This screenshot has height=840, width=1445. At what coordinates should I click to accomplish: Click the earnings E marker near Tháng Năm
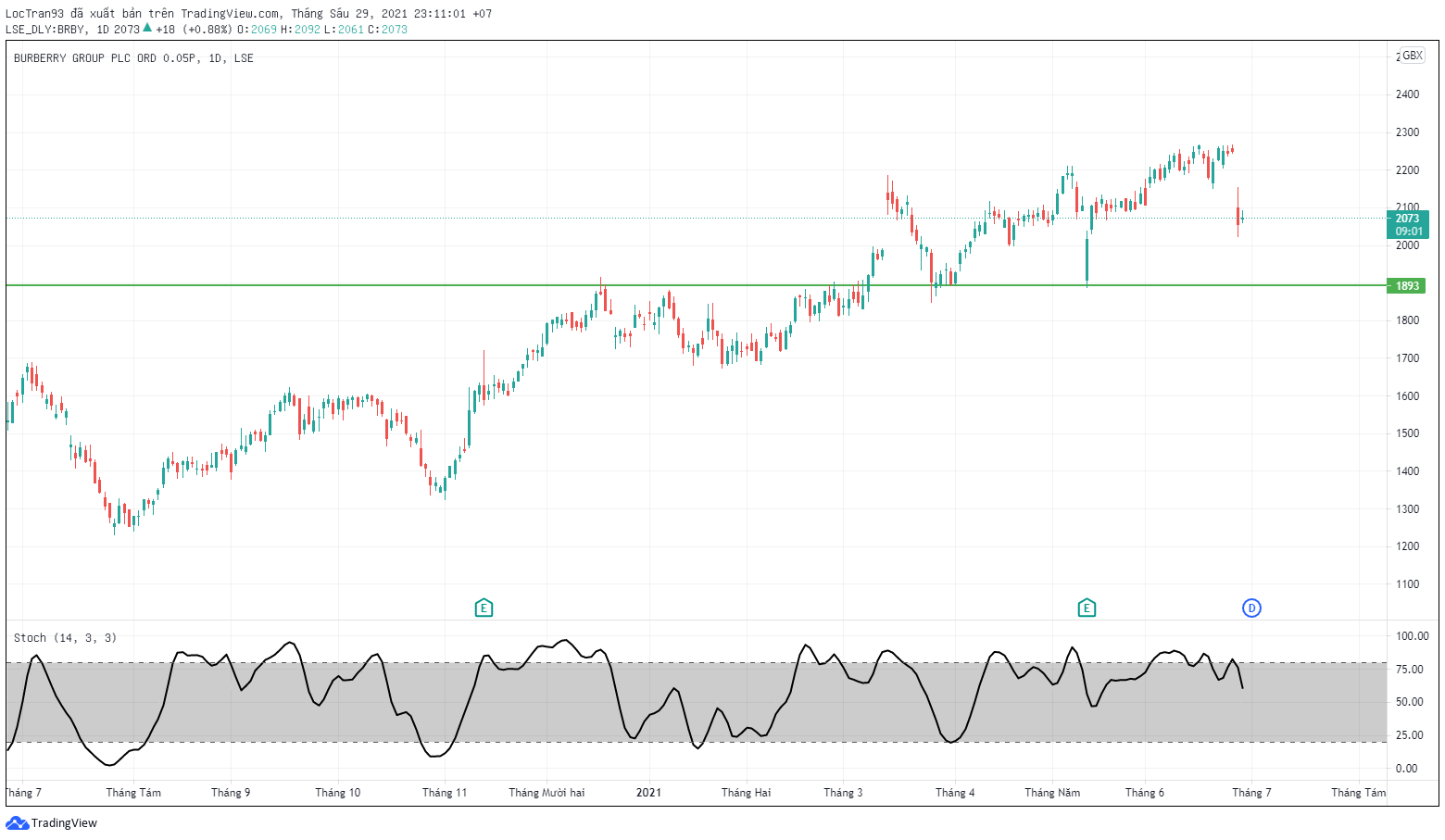pyautogui.click(x=1087, y=608)
